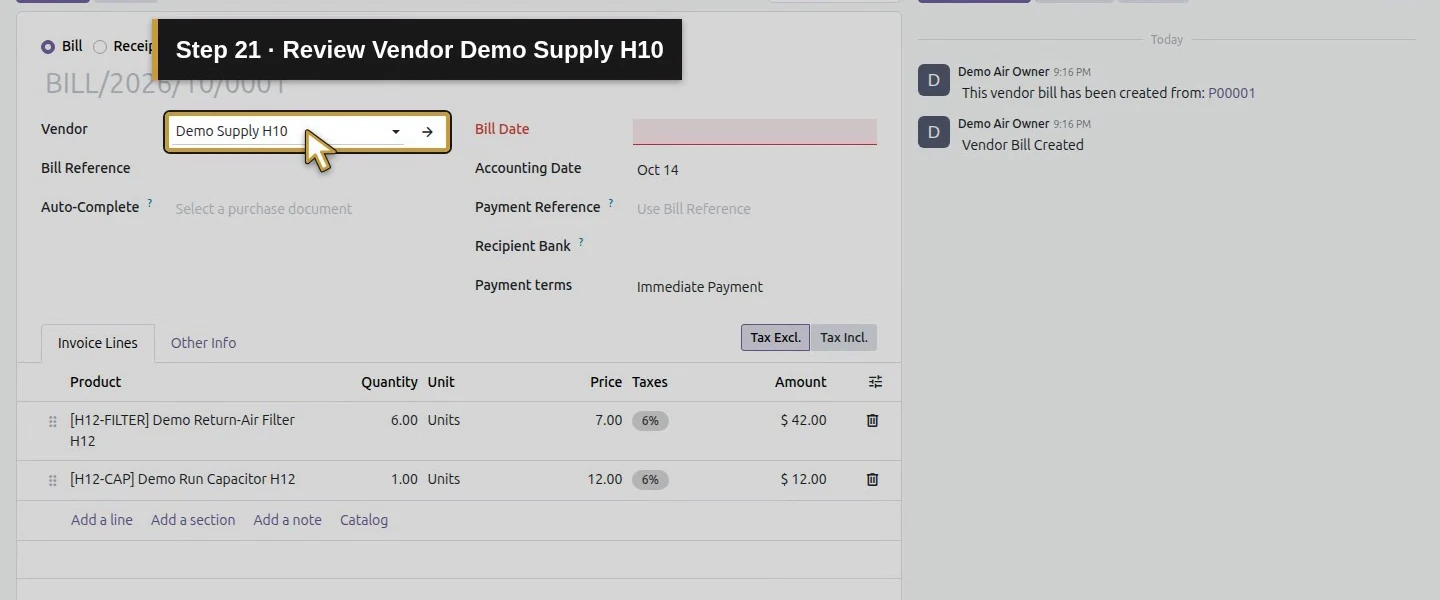Open Payment Reference help tooltip icon
Screen dimensions: 1440x600
611,203
